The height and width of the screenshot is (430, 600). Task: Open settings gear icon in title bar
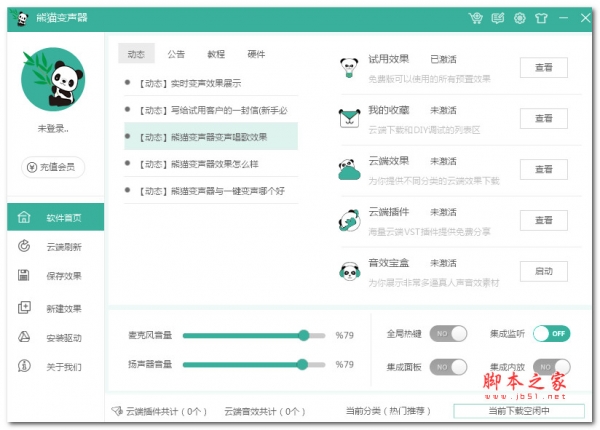519,18
